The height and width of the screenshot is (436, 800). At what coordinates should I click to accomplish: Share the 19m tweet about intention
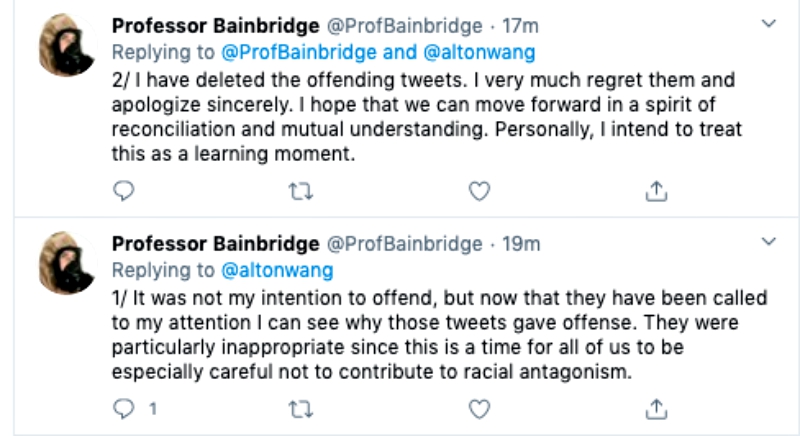pos(657,408)
